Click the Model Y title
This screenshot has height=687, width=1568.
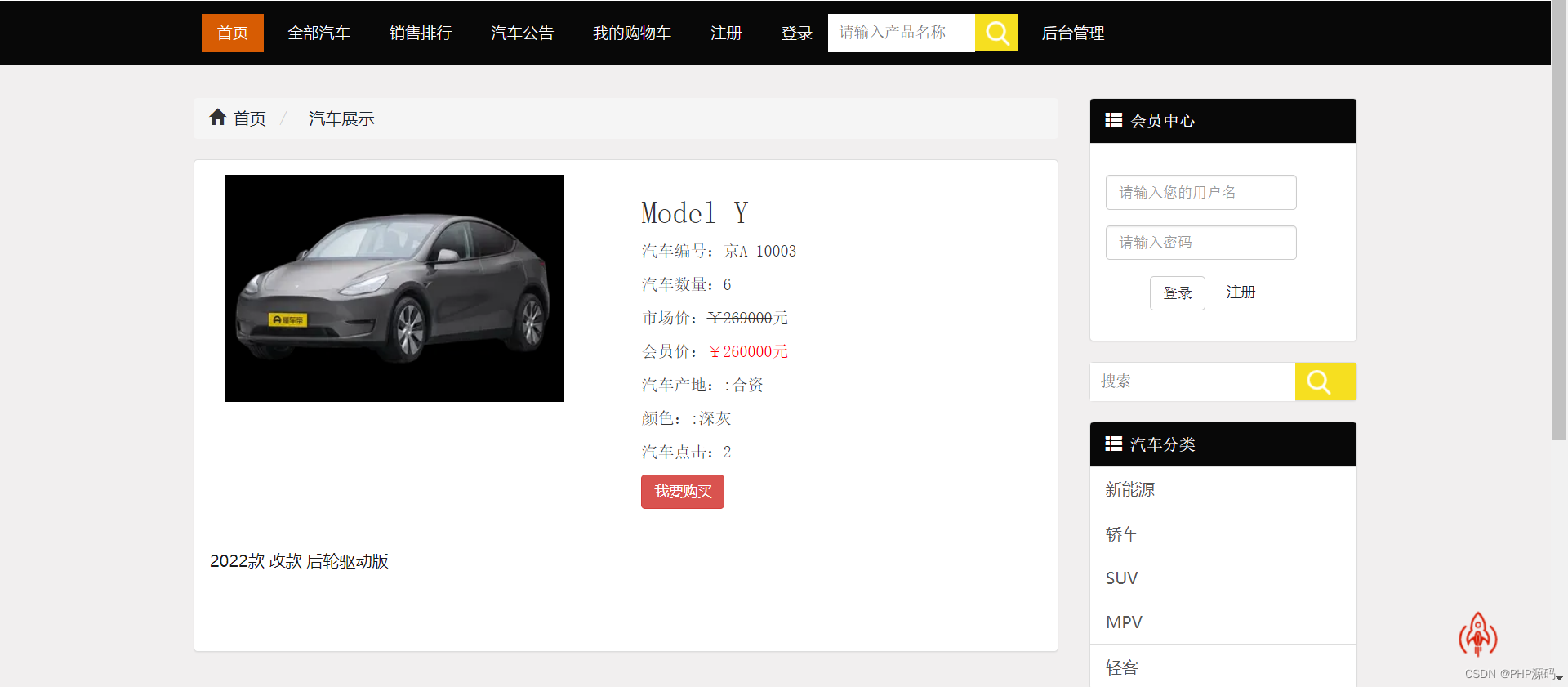click(694, 213)
